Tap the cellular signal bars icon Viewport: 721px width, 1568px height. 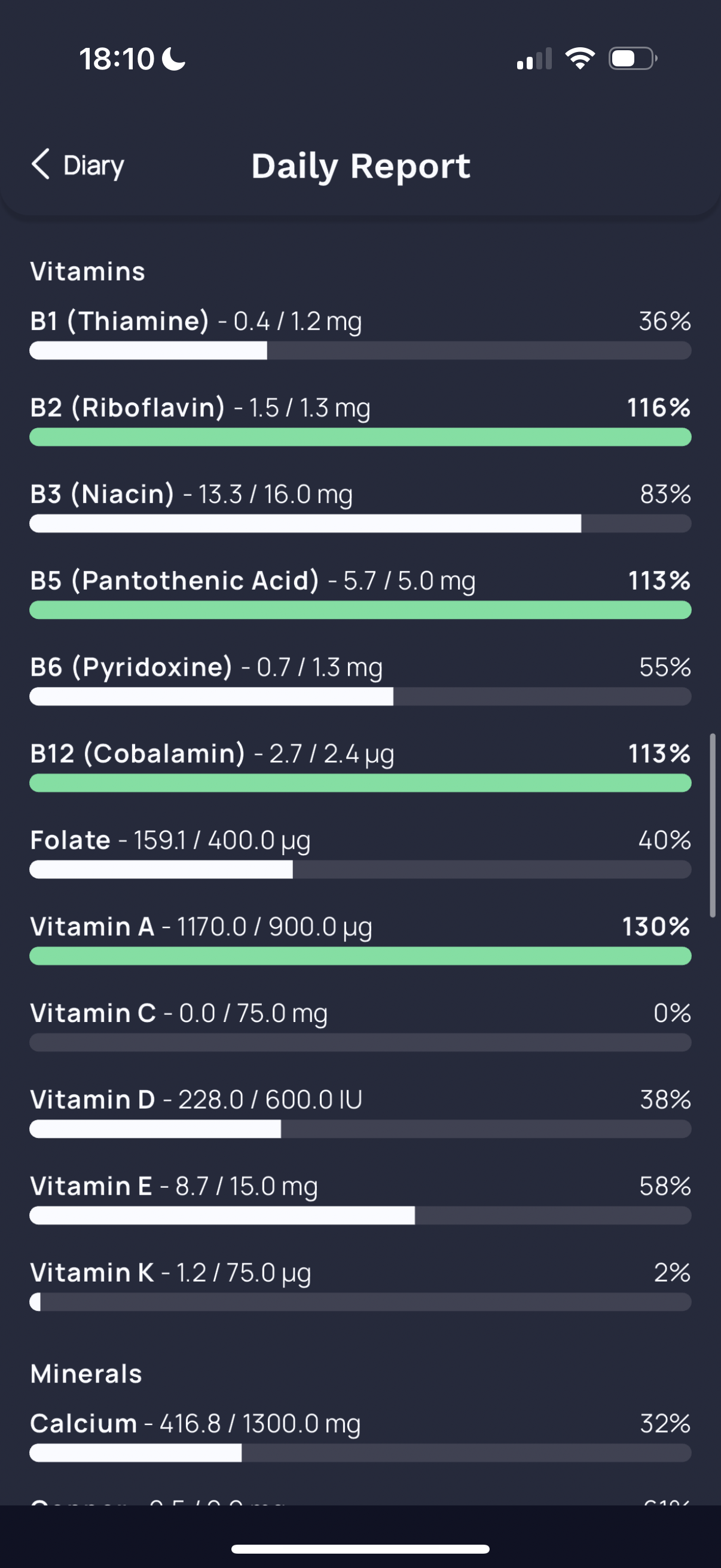(534, 59)
